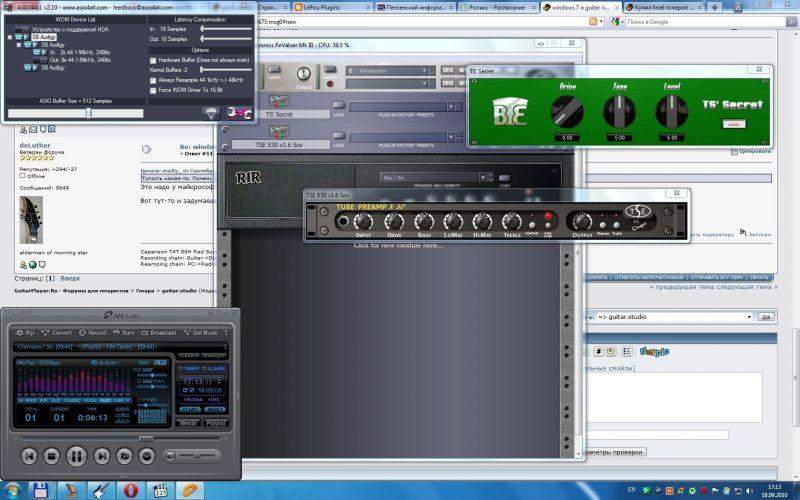The image size is (800, 500).
Task: Open the Opera browser from taskbar
Action: click(131, 490)
